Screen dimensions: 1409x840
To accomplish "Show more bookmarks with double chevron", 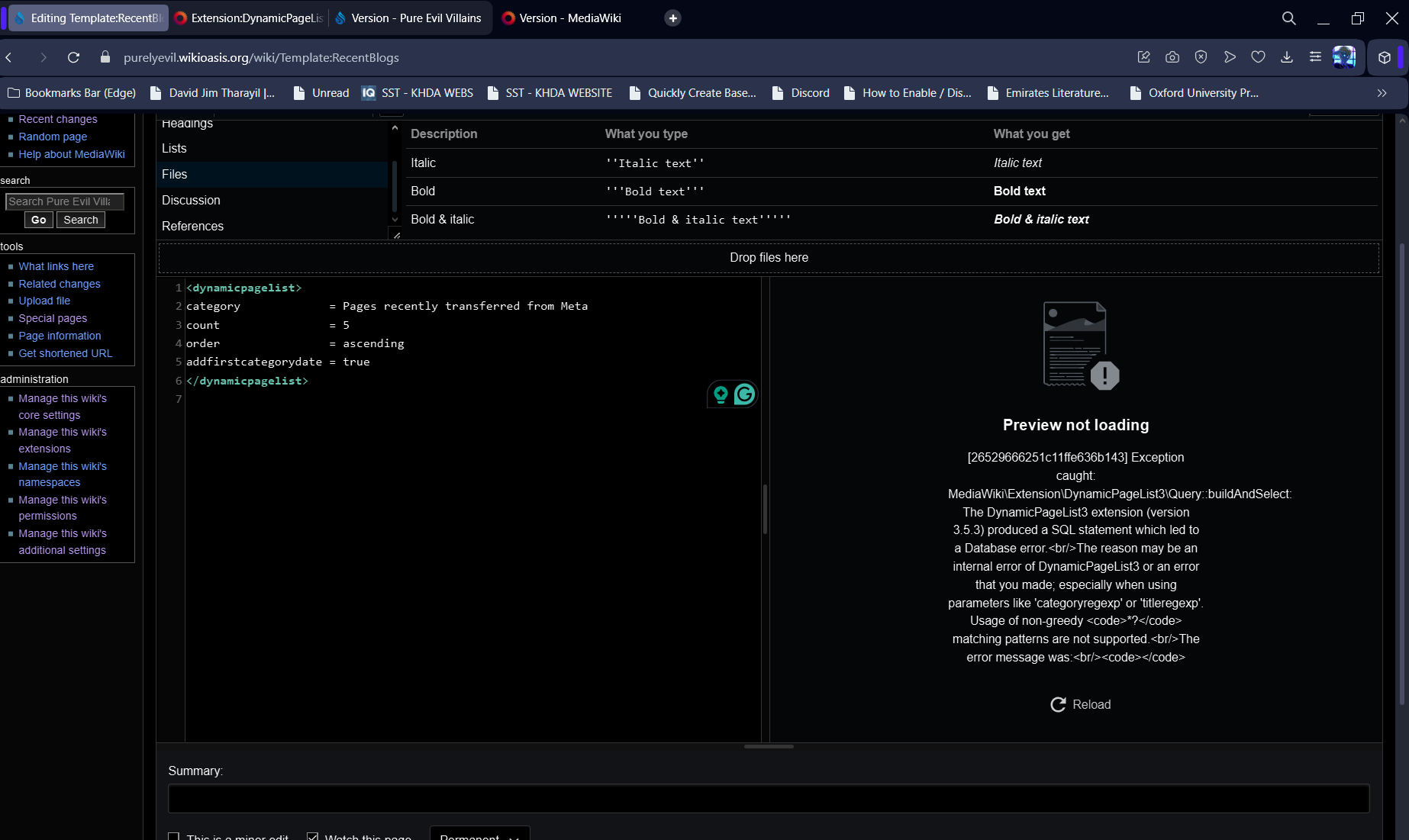I will point(1382,93).
